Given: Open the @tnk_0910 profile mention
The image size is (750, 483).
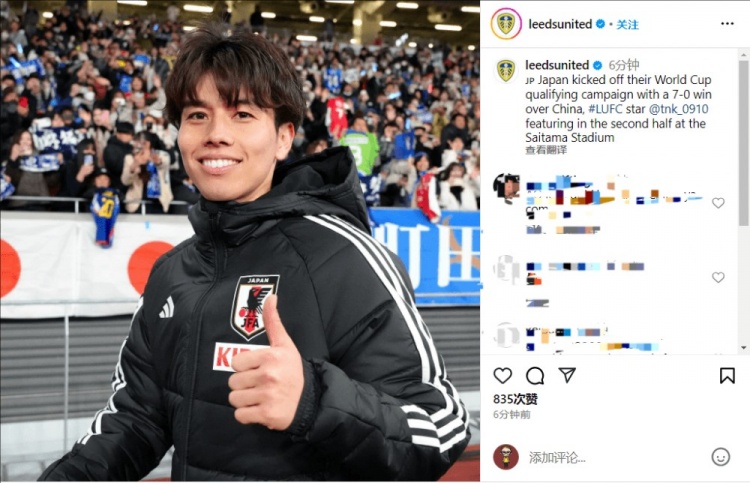Looking at the screenshot, I should (x=678, y=109).
